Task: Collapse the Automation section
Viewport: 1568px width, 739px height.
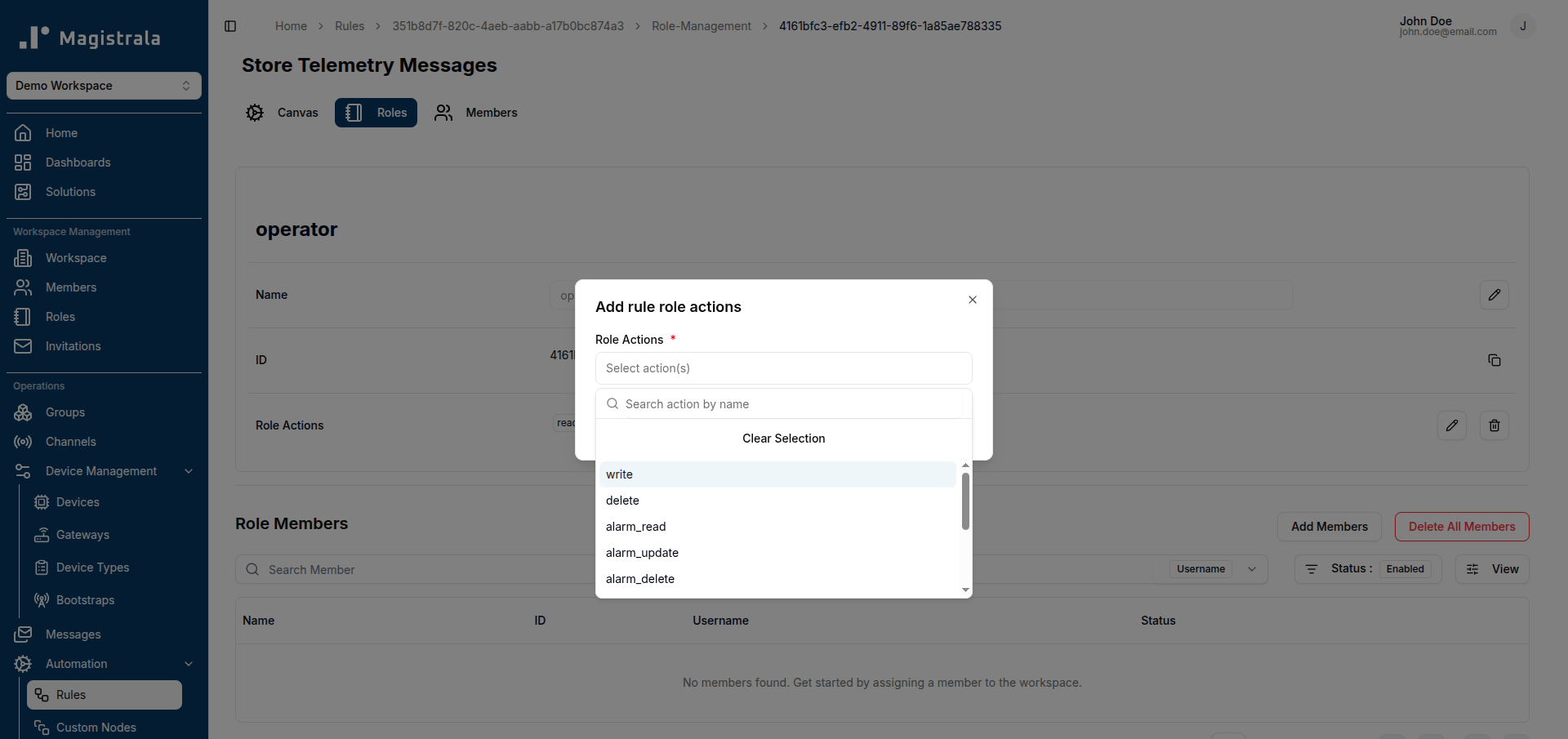Action: click(x=104, y=664)
